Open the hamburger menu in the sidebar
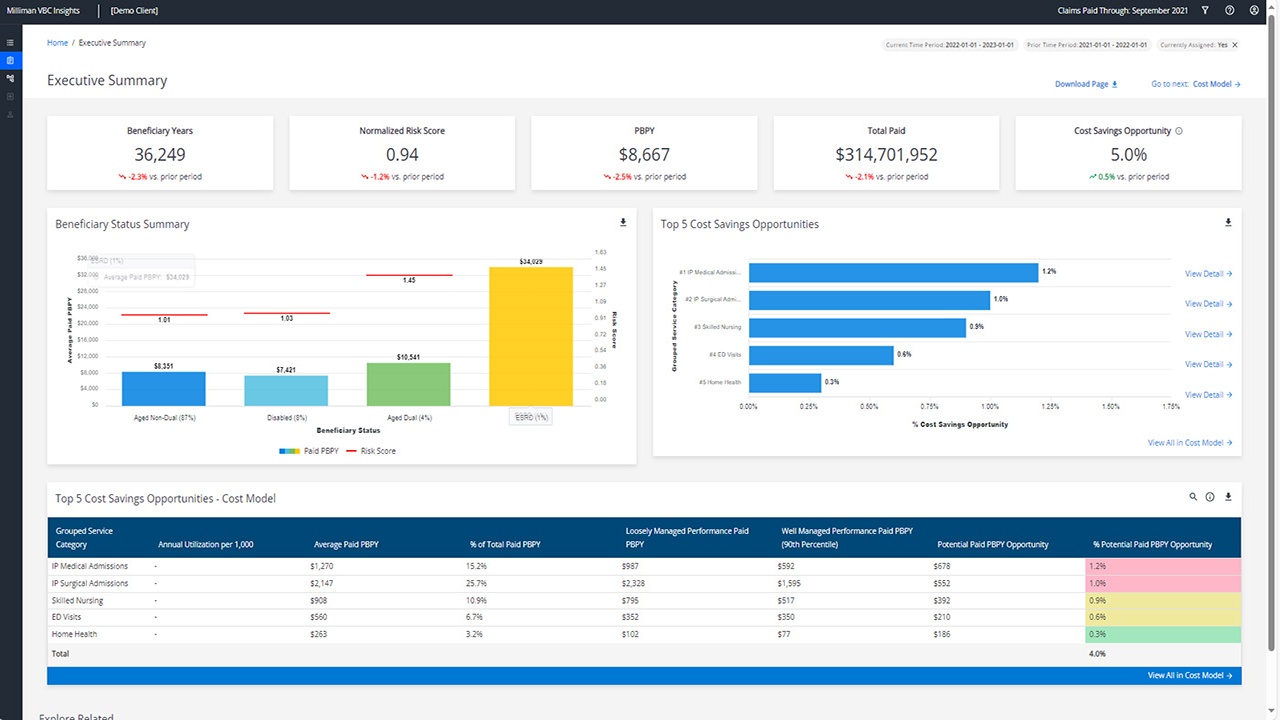 (10, 43)
